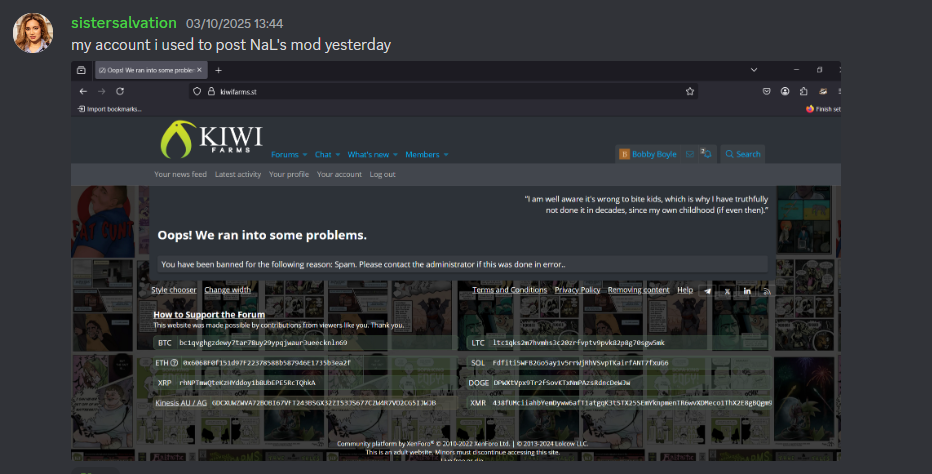Viewport: 932px width, 474px height.
Task: Open sistersalvation's profile avatar
Action: point(33,33)
